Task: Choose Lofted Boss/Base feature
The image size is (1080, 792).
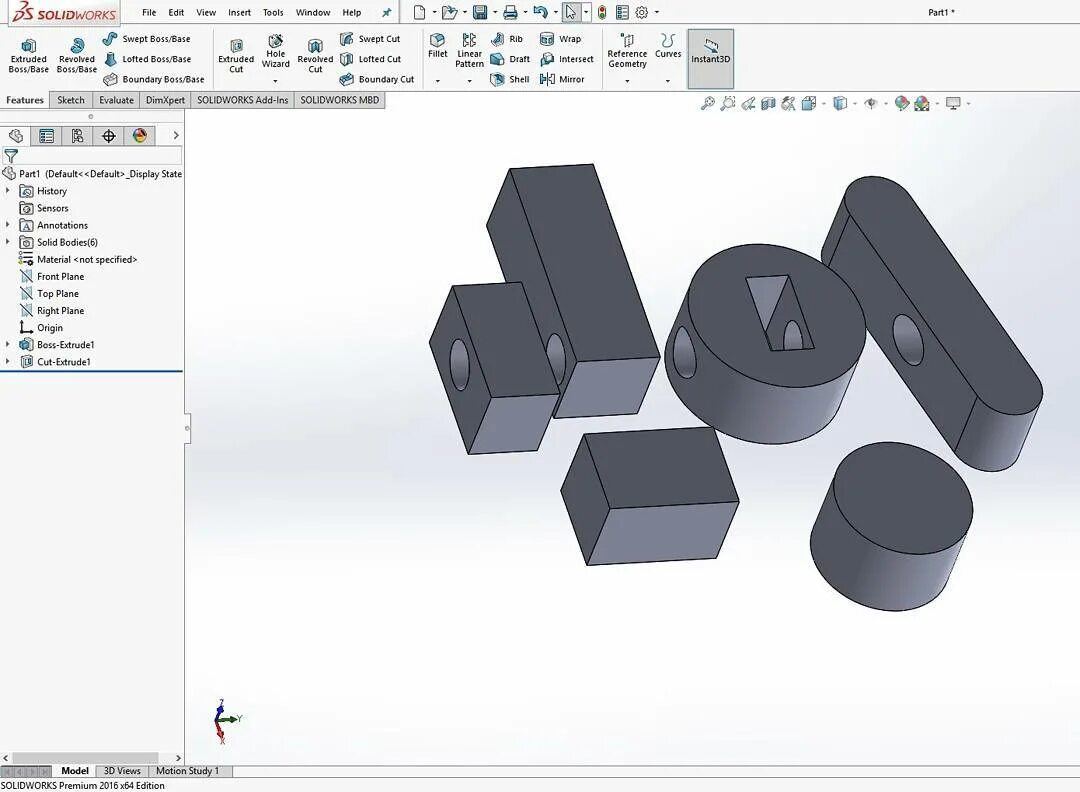Action: [147, 59]
